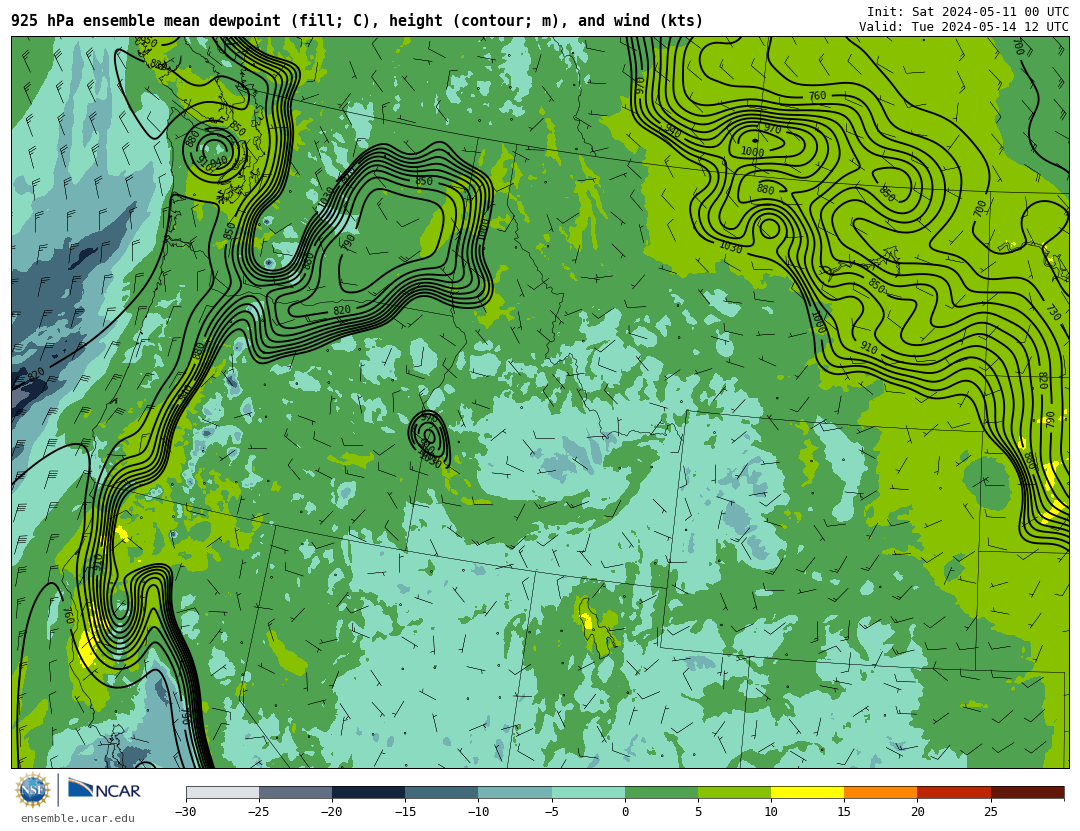Screen dimensions: 1080x831
Task: Click the colorbar tick label 0
Action: (x=625, y=812)
